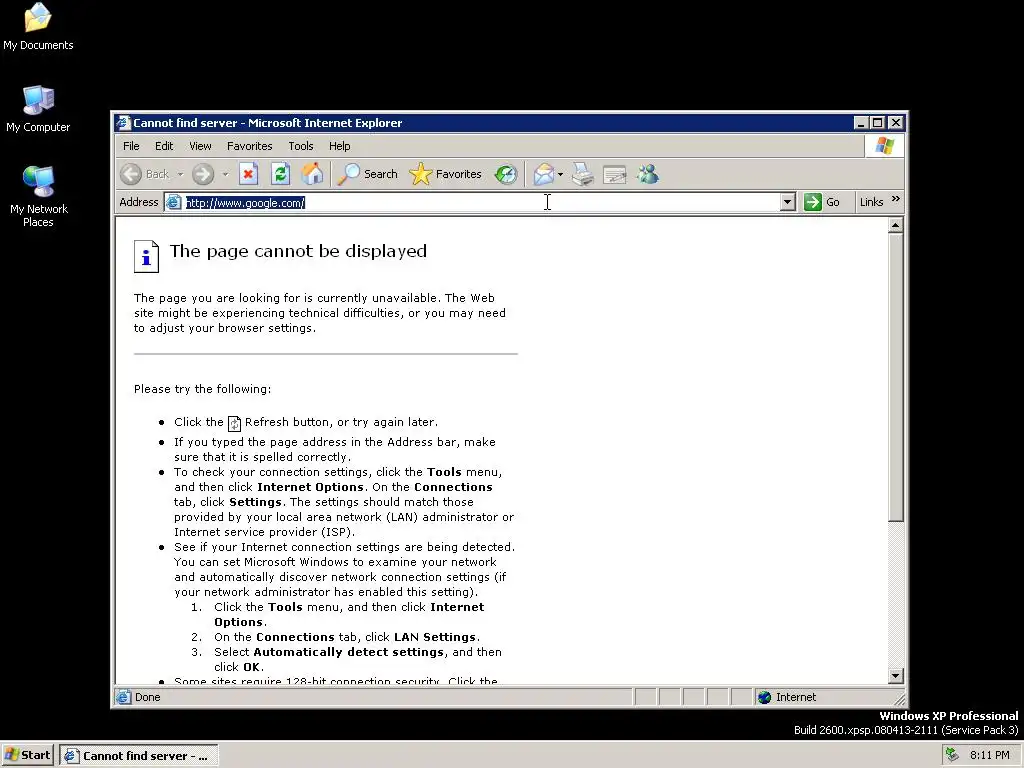Select My Network Places desktop icon
The image size is (1024, 768).
(x=38, y=196)
